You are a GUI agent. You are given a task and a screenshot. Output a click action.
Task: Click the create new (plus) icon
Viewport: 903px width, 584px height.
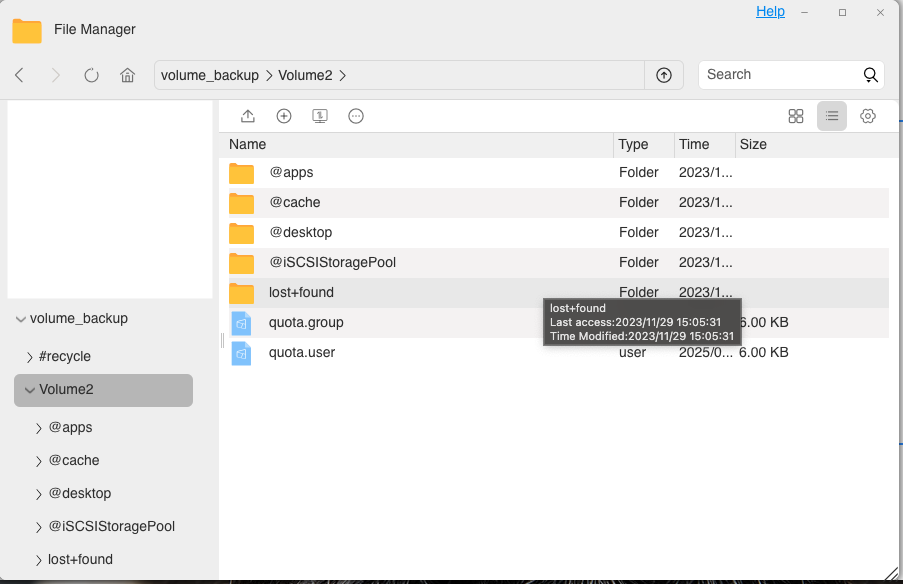coord(284,116)
